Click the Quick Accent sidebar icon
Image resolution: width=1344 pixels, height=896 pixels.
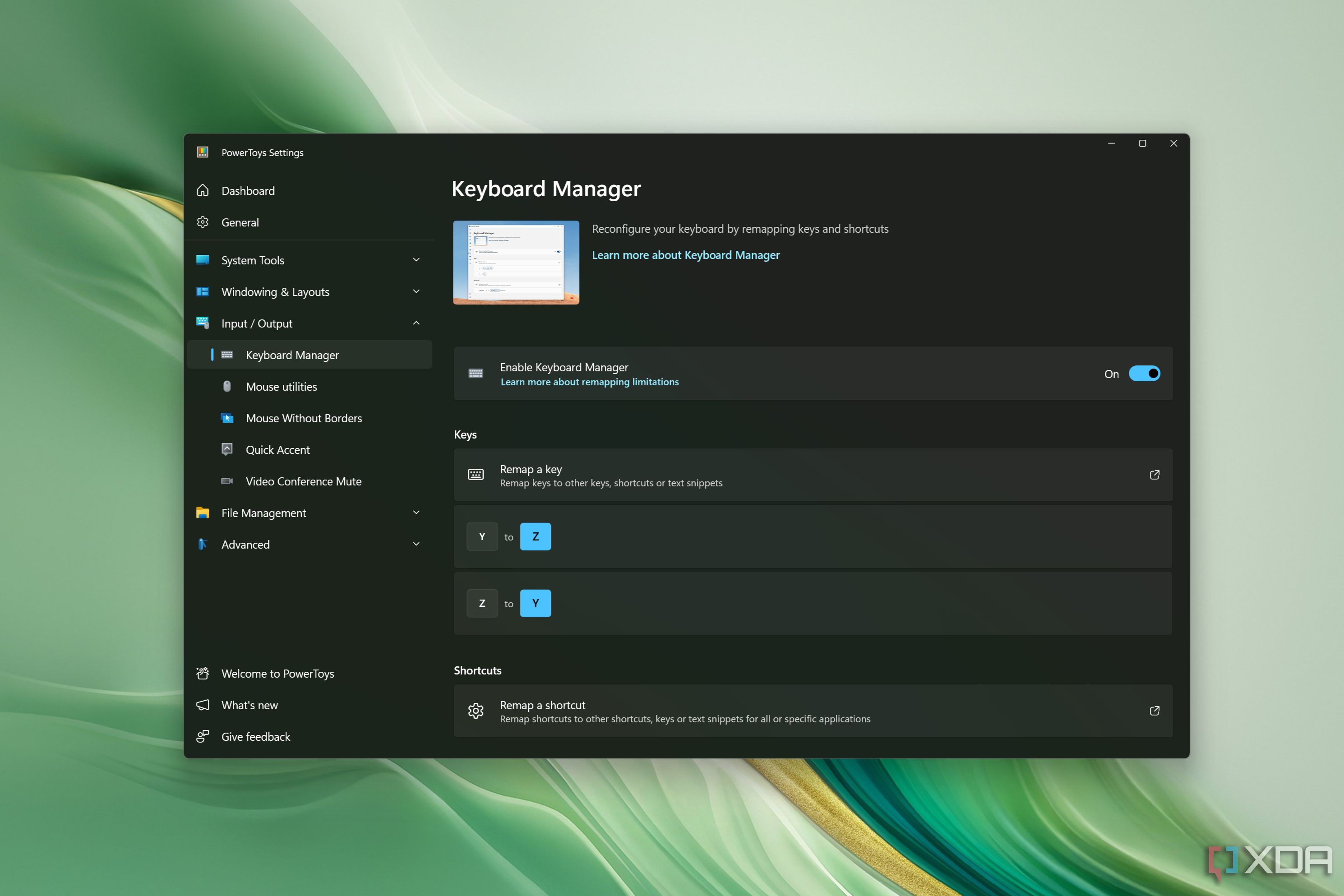pyautogui.click(x=228, y=449)
